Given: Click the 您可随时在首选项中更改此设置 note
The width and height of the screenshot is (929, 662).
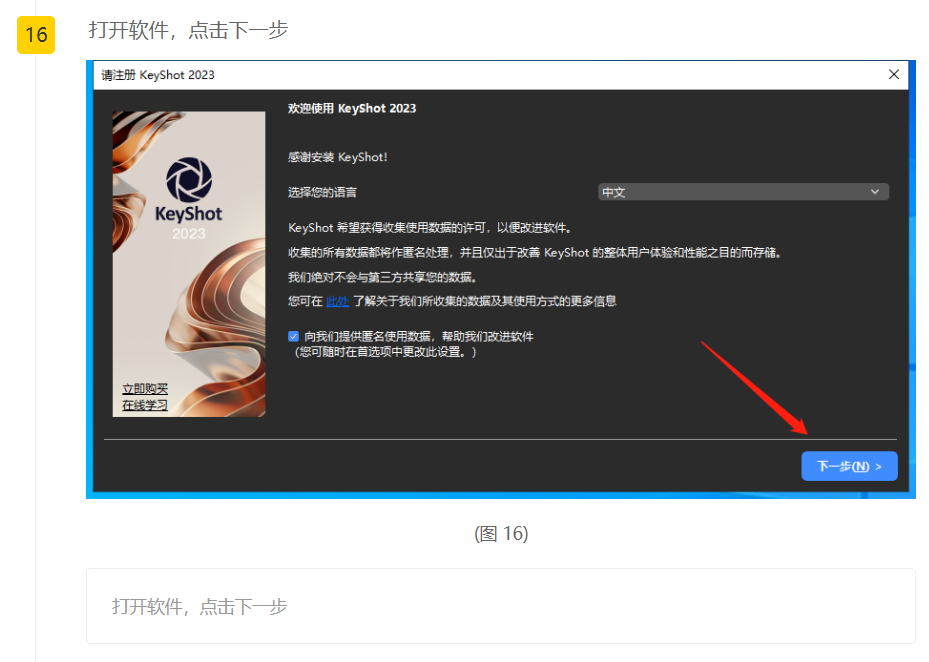Looking at the screenshot, I should 386,352.
